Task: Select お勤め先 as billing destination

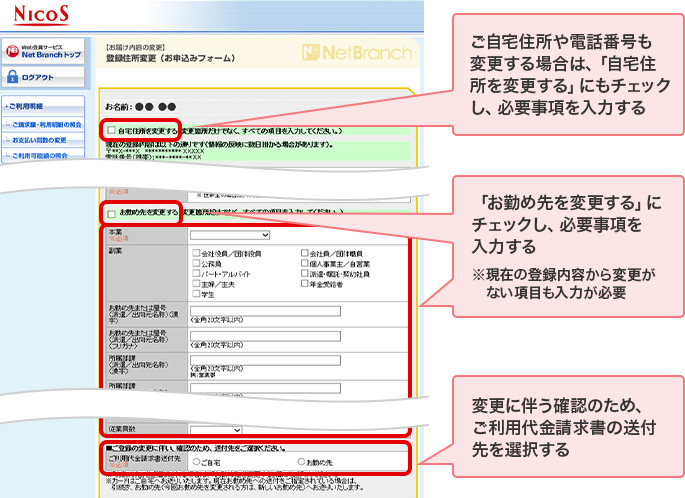Action: click(x=302, y=463)
